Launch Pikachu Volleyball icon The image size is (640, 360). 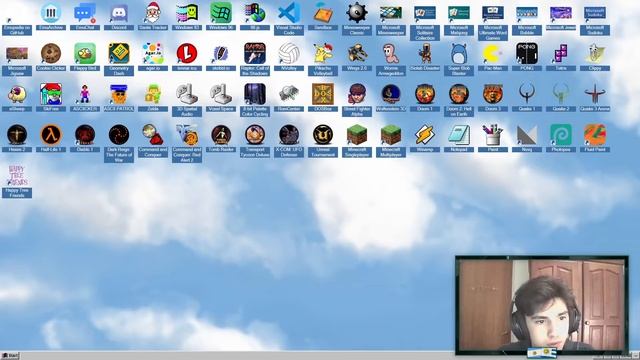click(x=323, y=53)
